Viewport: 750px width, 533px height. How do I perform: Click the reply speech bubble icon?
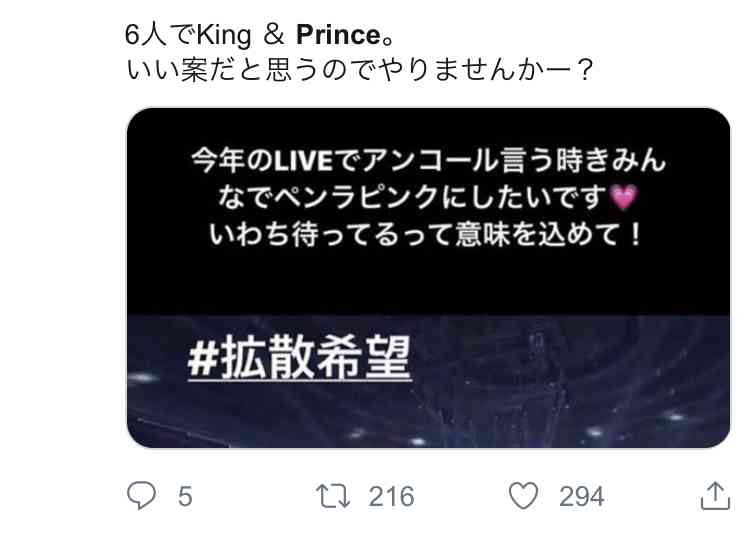(x=142, y=495)
